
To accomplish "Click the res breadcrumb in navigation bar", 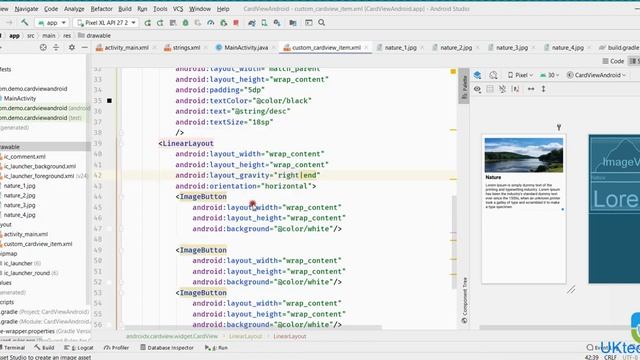I will pos(67,36).
